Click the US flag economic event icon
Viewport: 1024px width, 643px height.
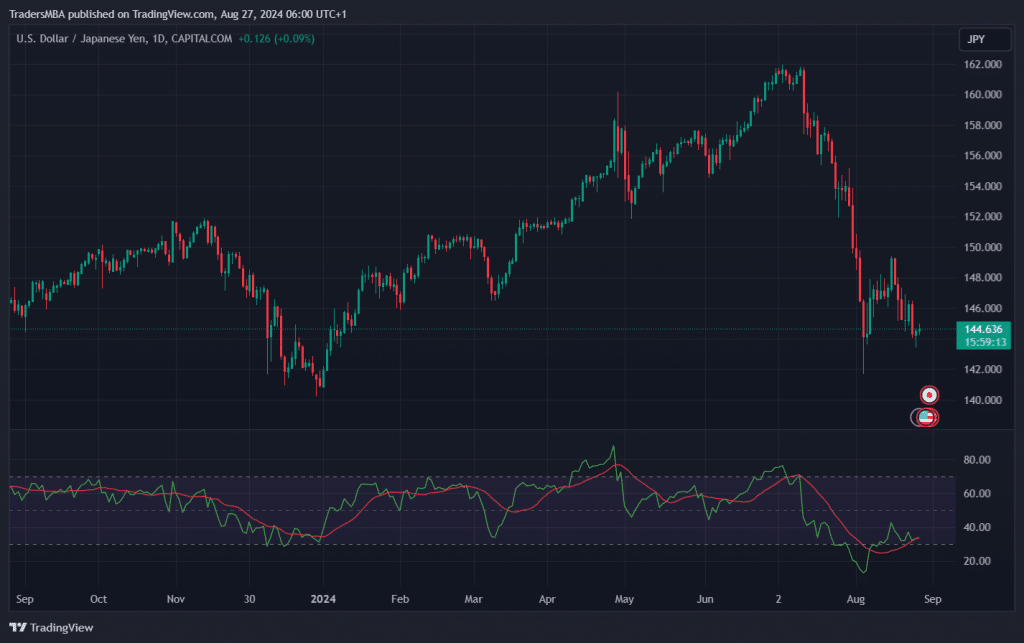point(925,417)
